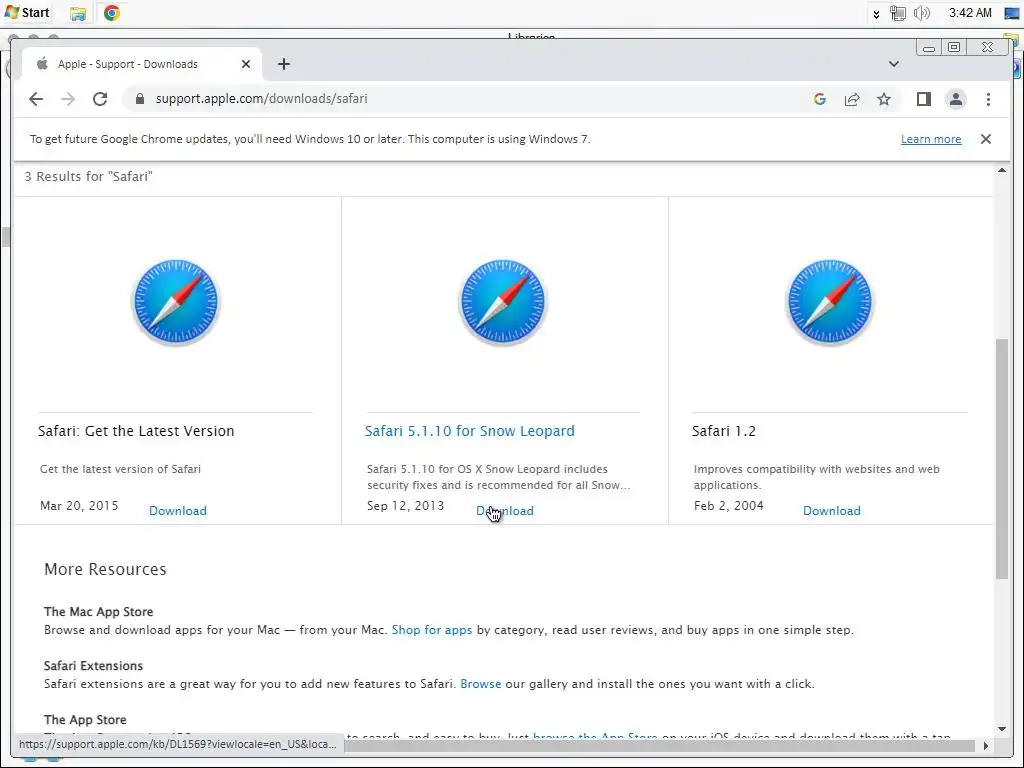Download Safari latest version (Mar 20, 2015)
This screenshot has height=768, width=1024.
[x=178, y=511]
